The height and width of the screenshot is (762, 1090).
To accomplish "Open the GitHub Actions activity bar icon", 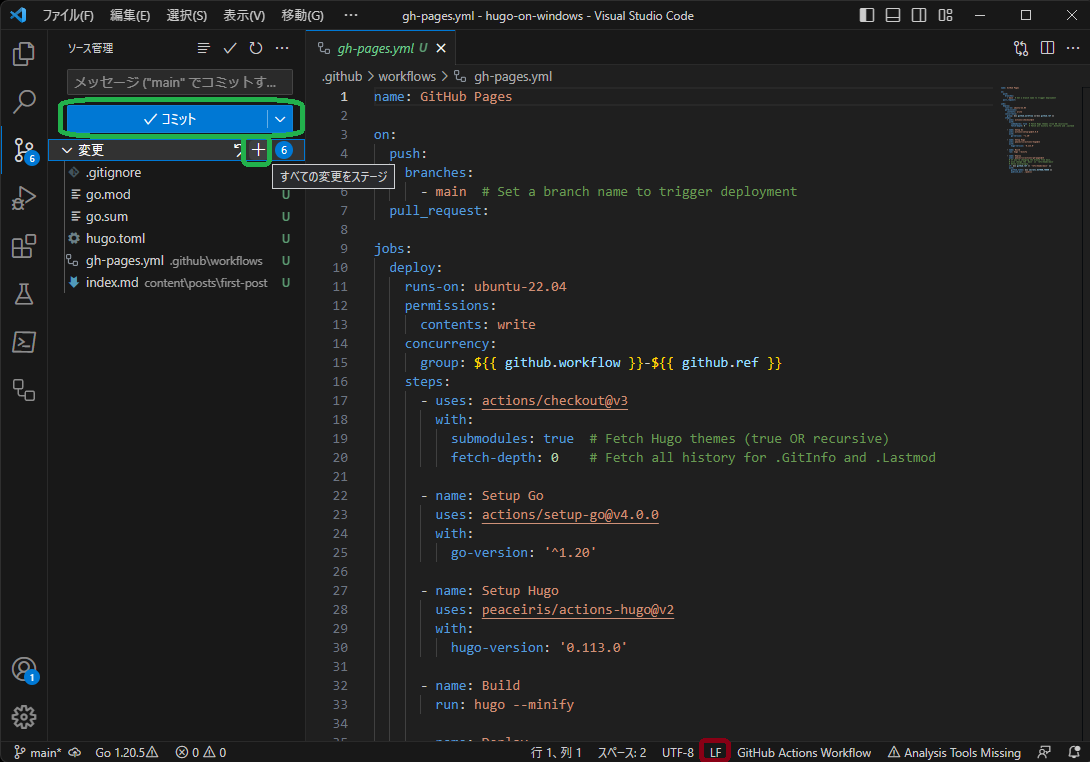I will (x=24, y=390).
